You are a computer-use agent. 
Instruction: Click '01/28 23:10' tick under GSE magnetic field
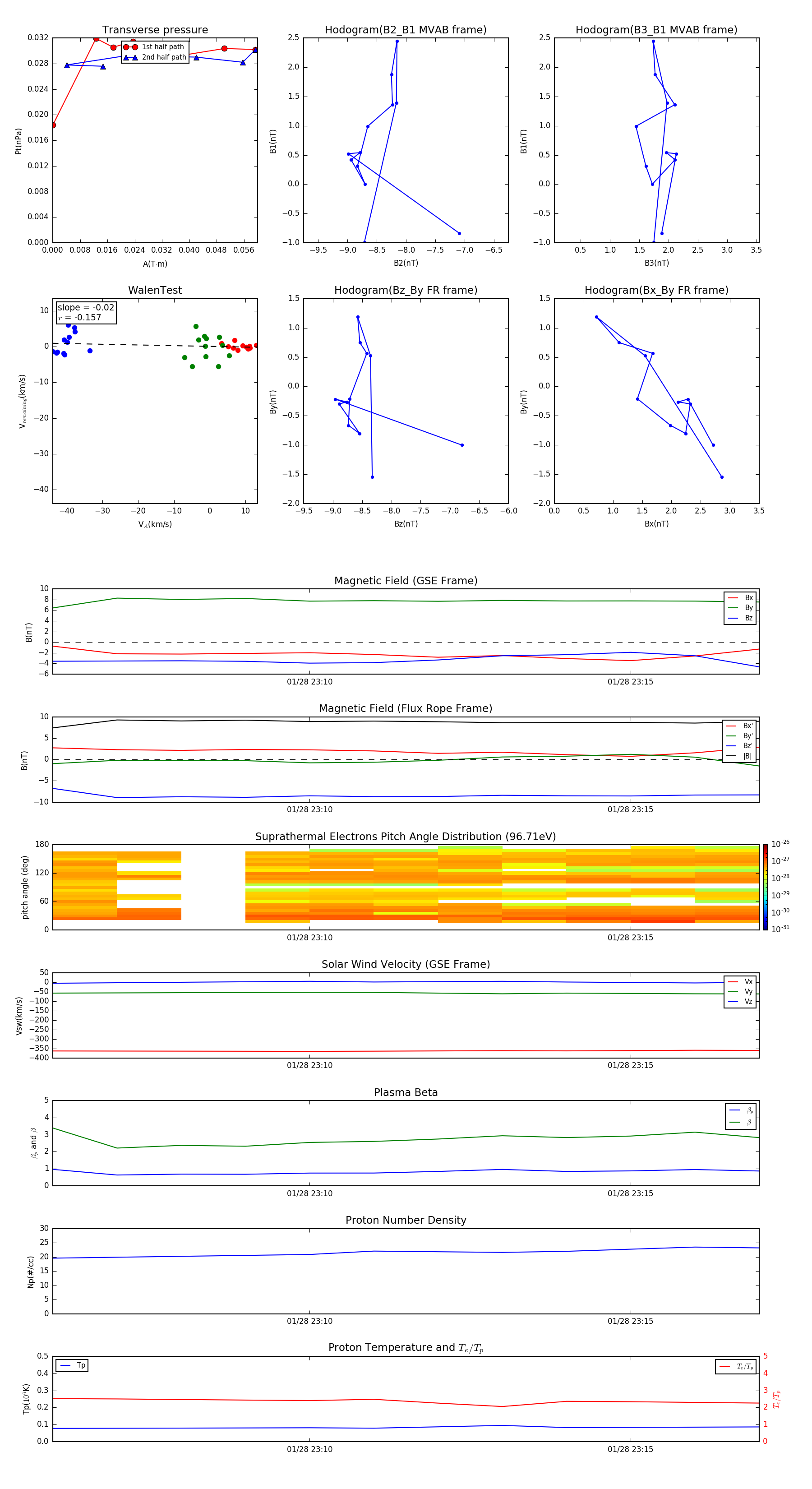pyautogui.click(x=310, y=682)
